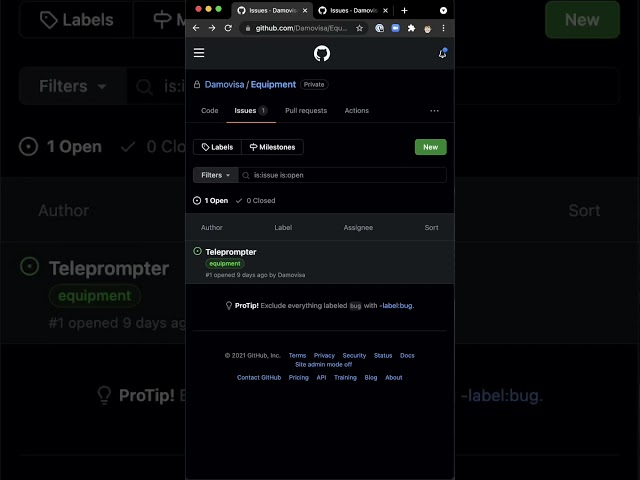Open the Docs footer link
The width and height of the screenshot is (640, 480).
407,356
